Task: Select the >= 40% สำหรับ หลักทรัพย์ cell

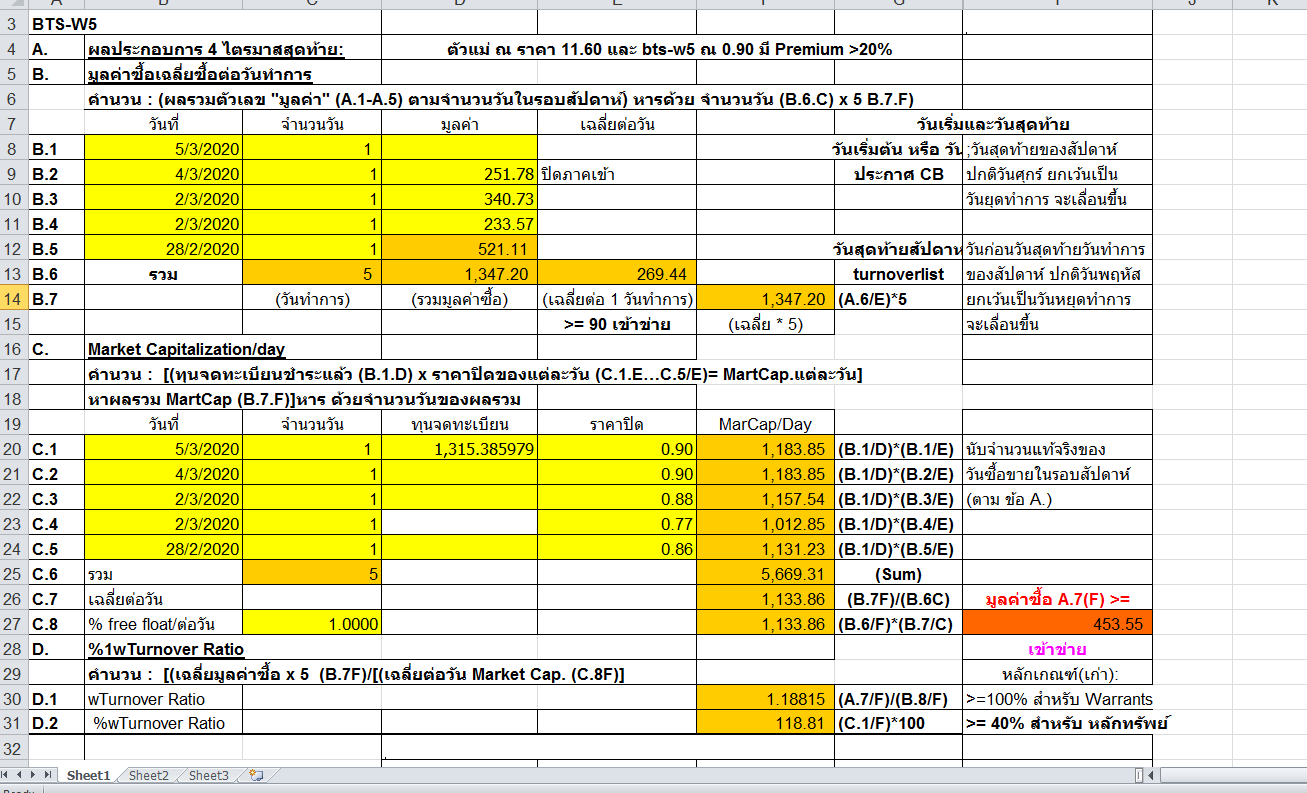Action: (x=1057, y=723)
